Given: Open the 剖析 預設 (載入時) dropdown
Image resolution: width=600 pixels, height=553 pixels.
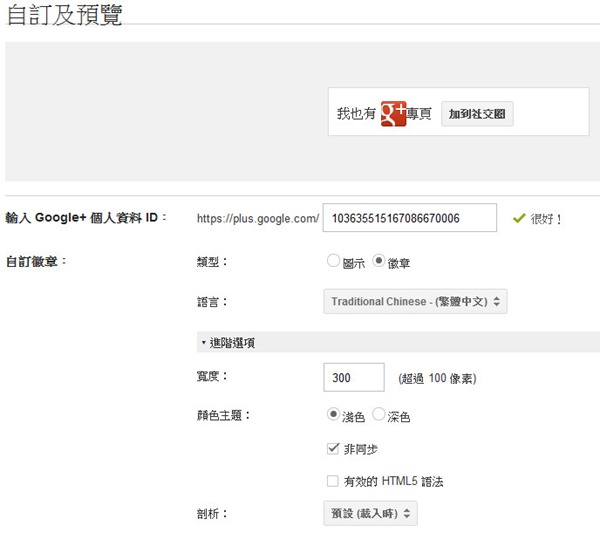Looking at the screenshot, I should pos(370,514).
